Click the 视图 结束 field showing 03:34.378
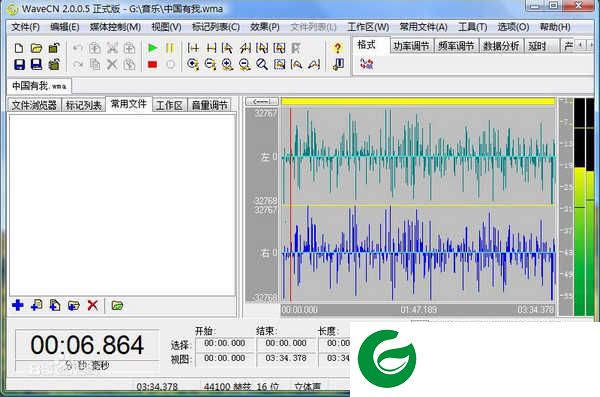Image resolution: width=600 pixels, height=397 pixels. (286, 358)
